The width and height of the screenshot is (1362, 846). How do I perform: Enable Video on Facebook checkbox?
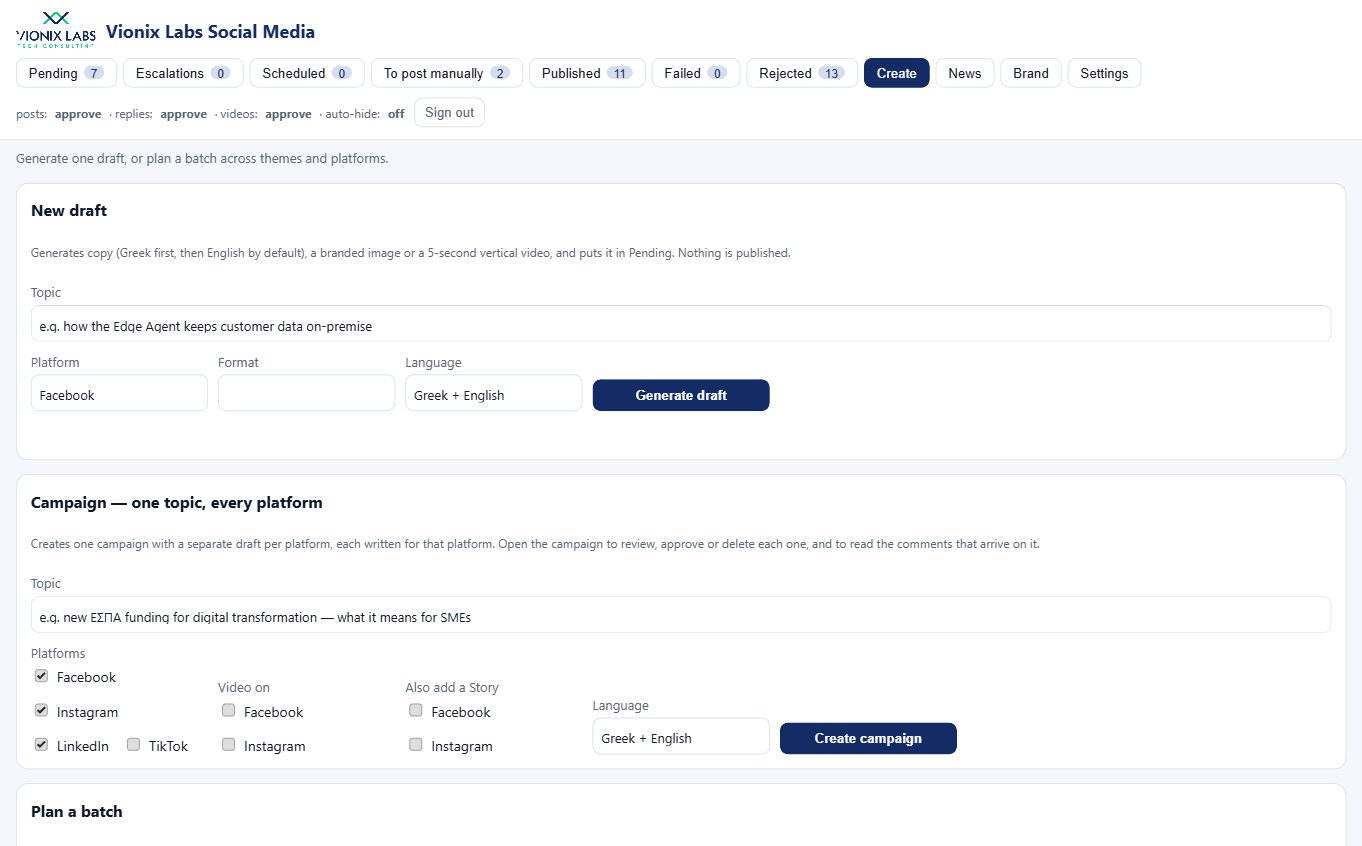[228, 711]
